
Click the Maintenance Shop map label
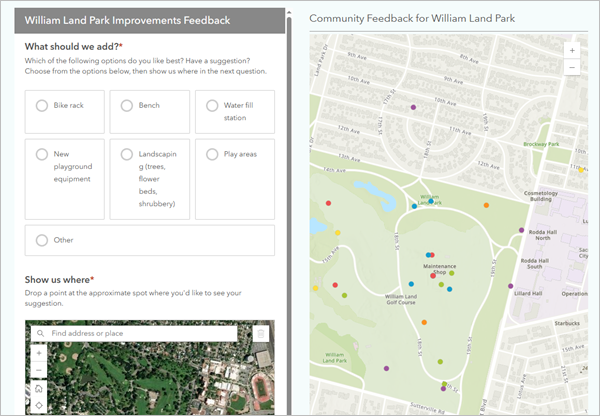pyautogui.click(x=439, y=269)
